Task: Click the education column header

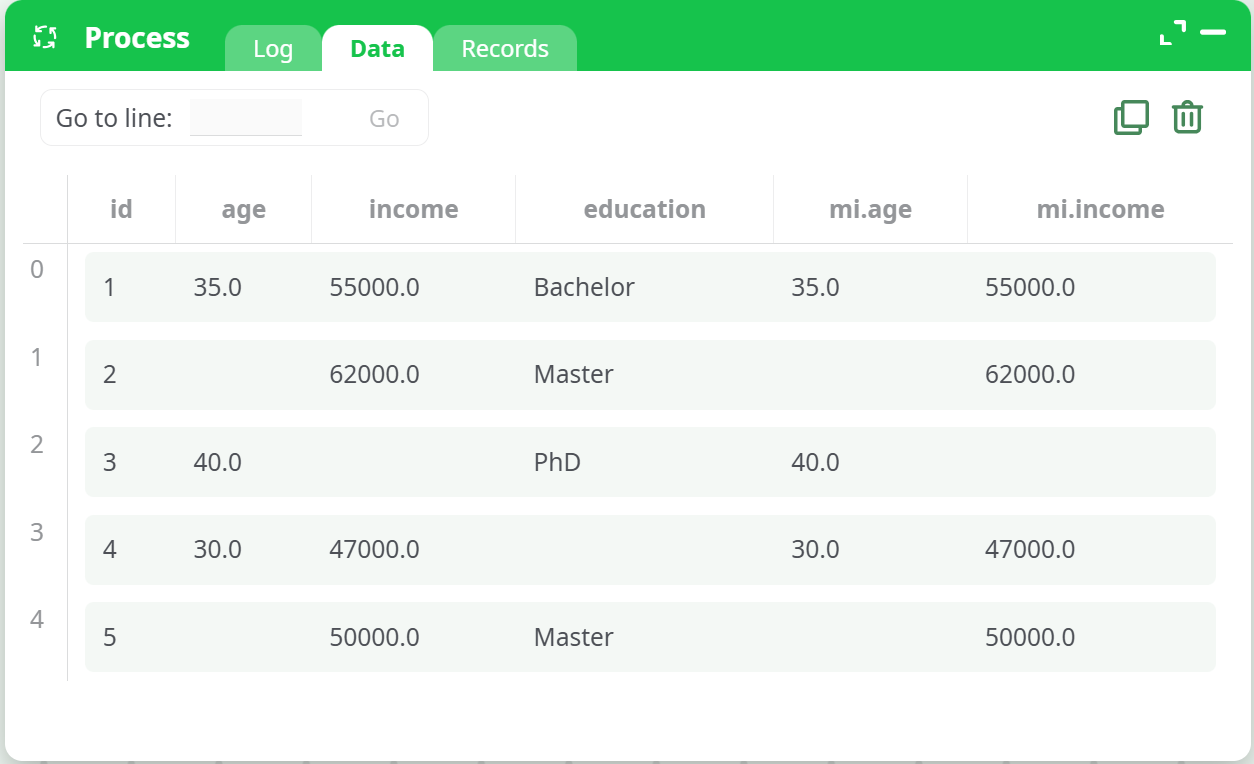Action: click(x=644, y=209)
